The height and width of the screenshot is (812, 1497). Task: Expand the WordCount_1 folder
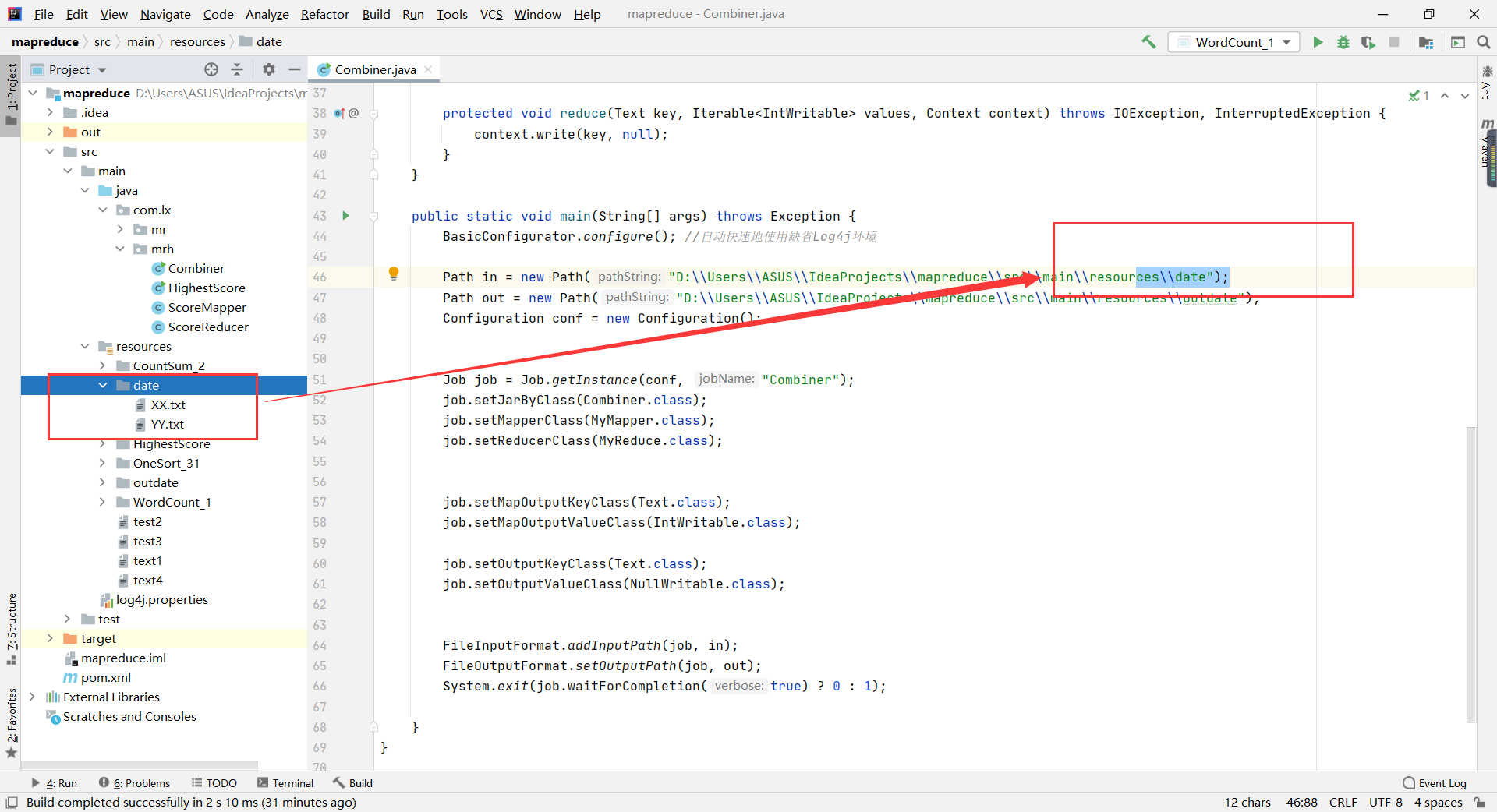point(103,502)
